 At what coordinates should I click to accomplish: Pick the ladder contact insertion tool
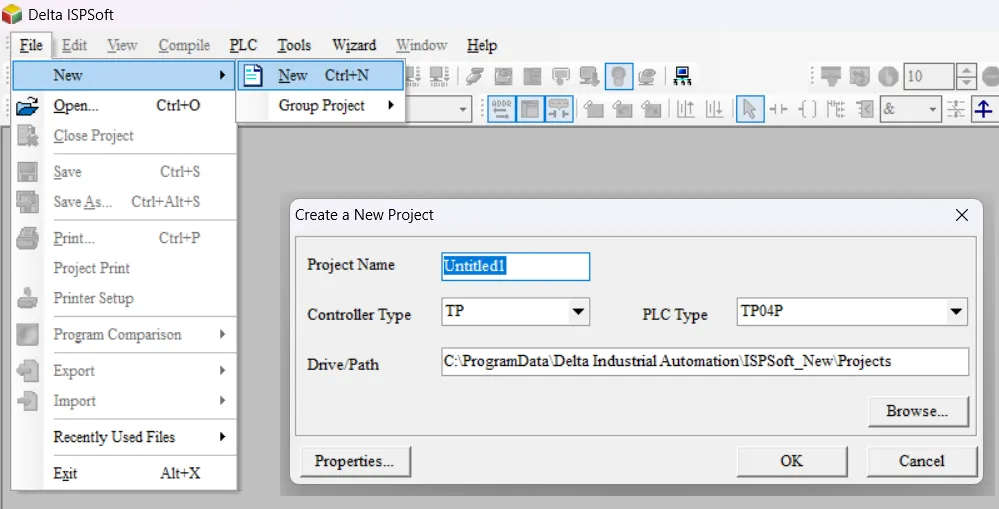click(779, 110)
